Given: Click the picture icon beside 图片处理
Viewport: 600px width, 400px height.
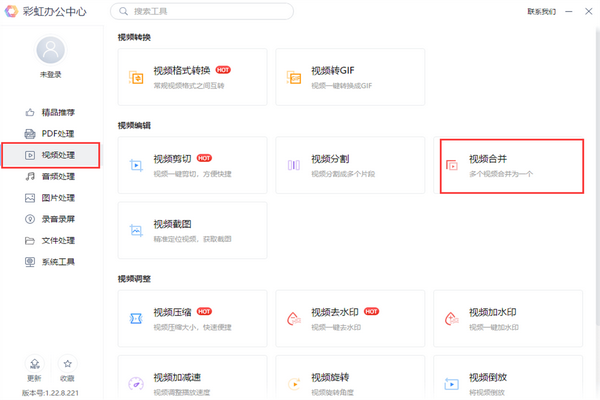Looking at the screenshot, I should 30,198.
